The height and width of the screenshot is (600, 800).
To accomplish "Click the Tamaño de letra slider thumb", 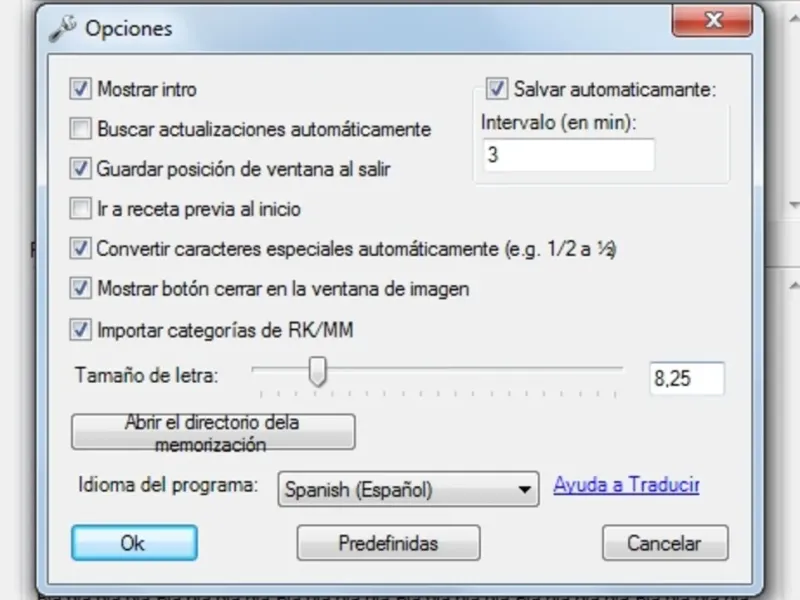I will tap(317, 371).
